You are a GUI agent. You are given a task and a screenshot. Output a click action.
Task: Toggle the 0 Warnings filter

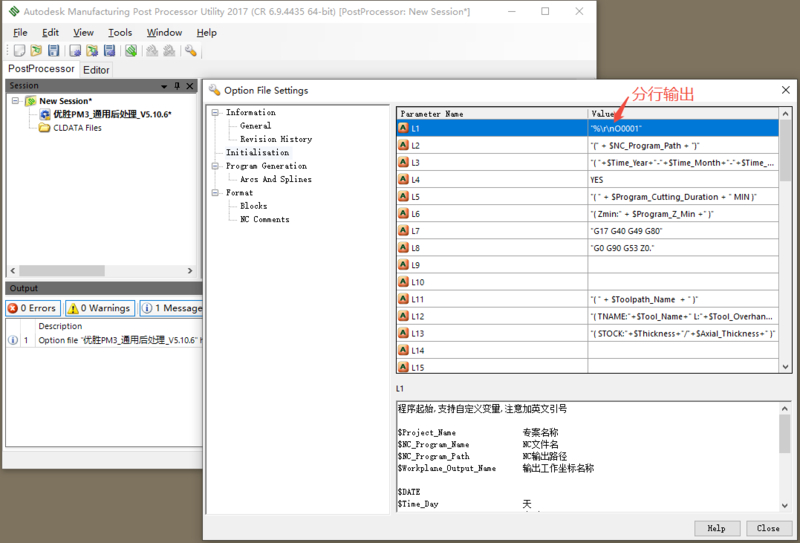tap(99, 308)
